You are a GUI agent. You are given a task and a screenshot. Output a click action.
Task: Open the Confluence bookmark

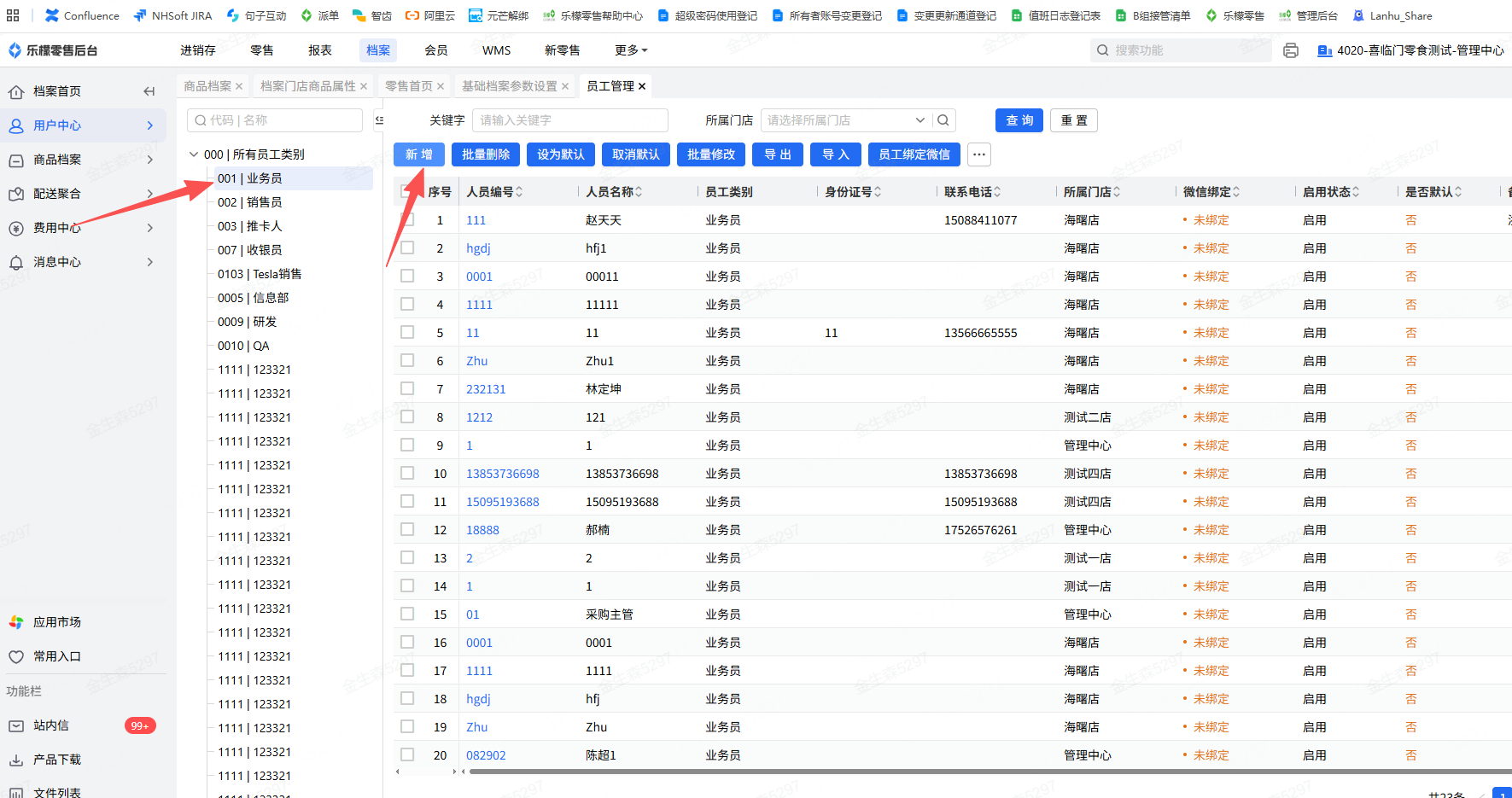pyautogui.click(x=82, y=15)
